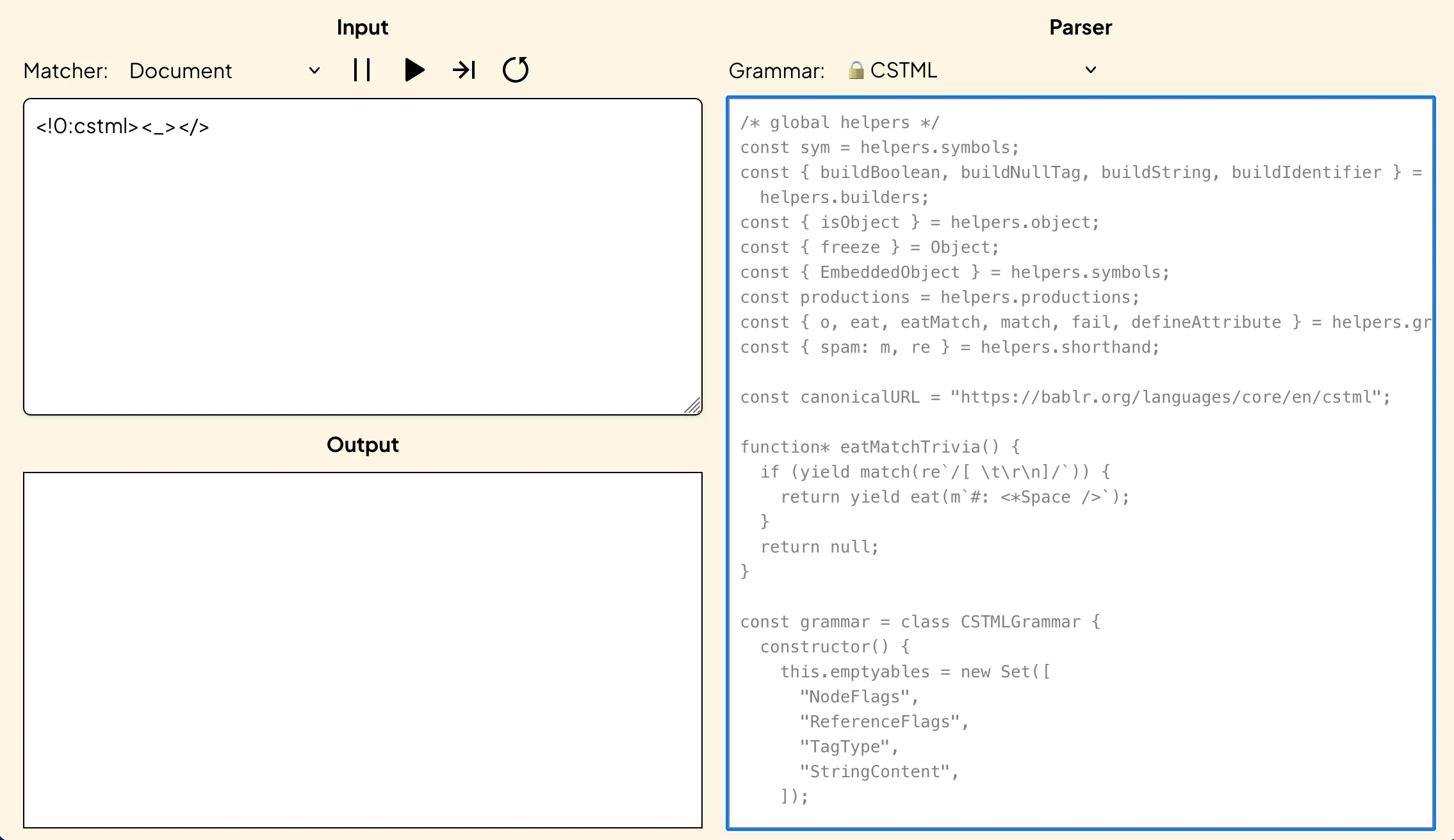Click the step-forward arrow icon

tap(464, 70)
